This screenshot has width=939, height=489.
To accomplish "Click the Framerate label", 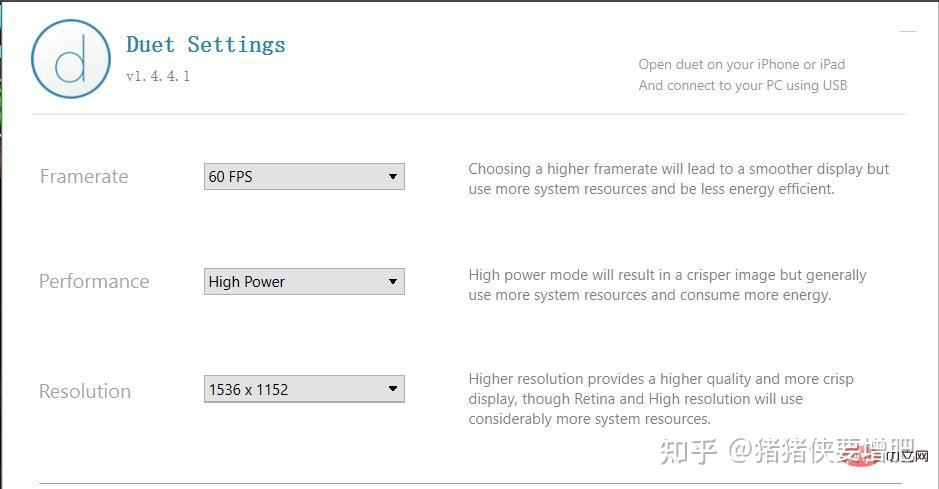I will [x=84, y=177].
